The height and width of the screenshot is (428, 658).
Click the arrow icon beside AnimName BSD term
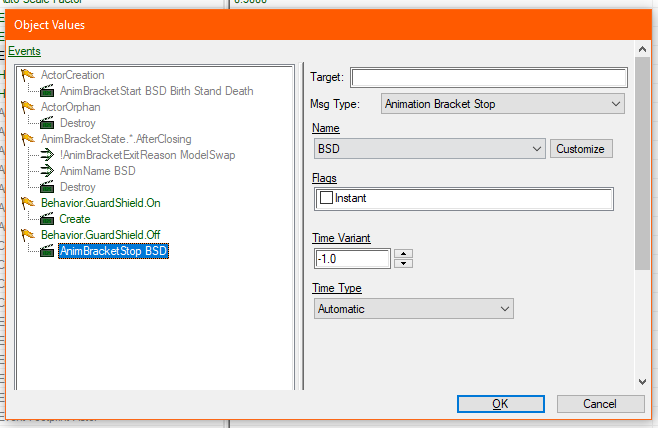click(47, 171)
